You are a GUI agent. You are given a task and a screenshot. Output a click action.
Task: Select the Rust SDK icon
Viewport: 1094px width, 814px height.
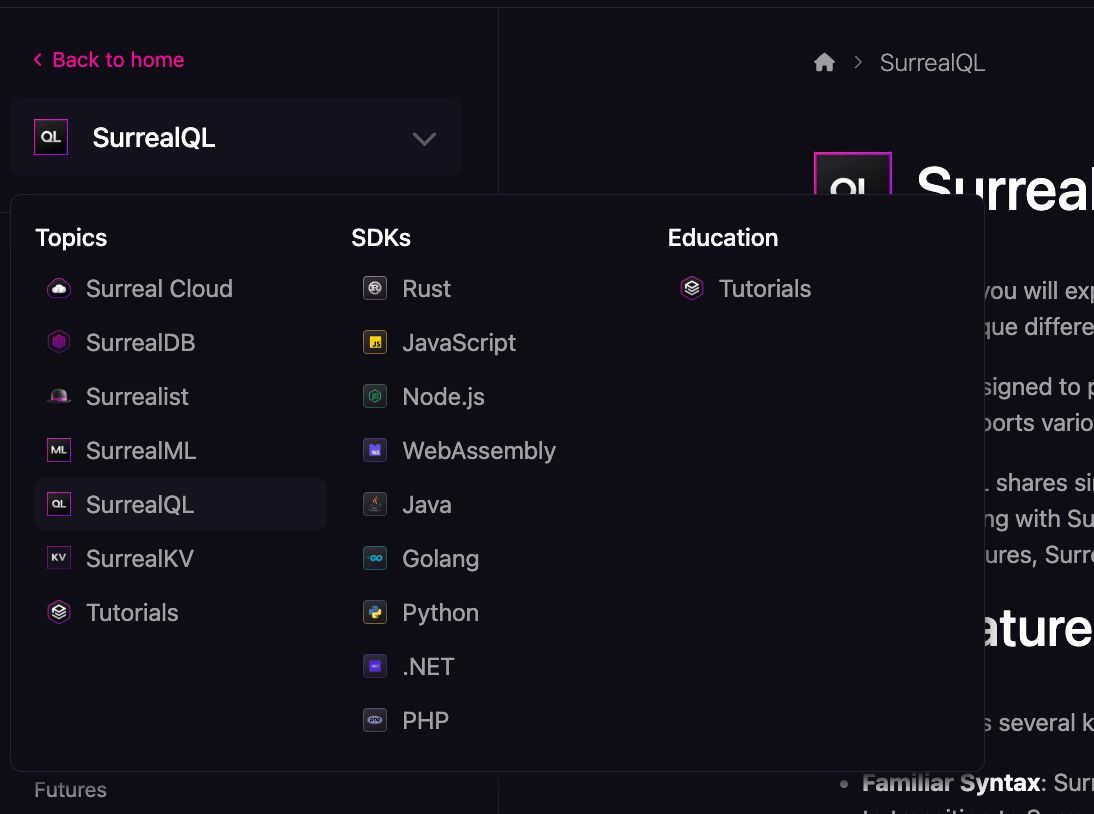click(374, 288)
